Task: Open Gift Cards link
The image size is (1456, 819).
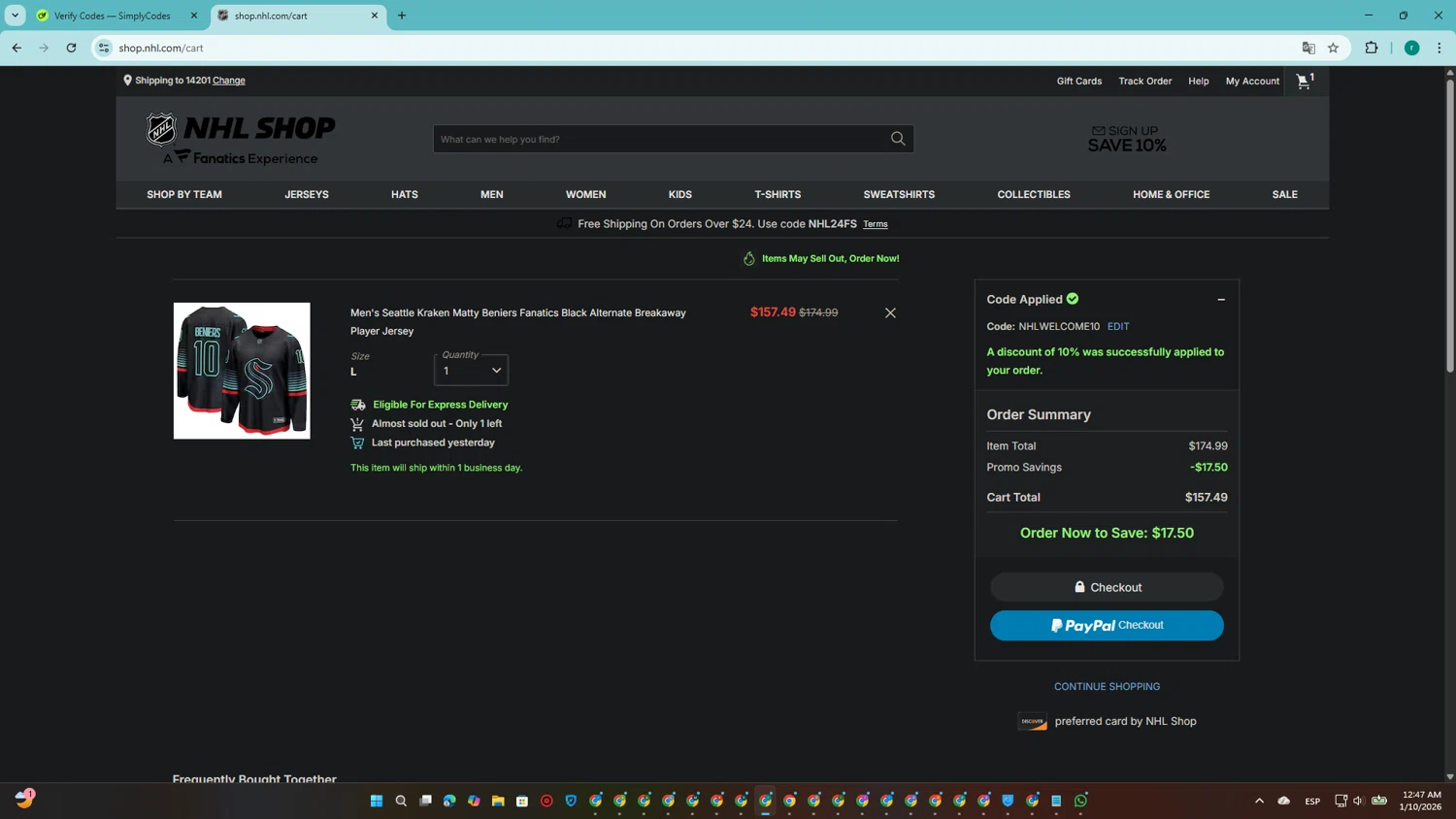Action: 1079,81
